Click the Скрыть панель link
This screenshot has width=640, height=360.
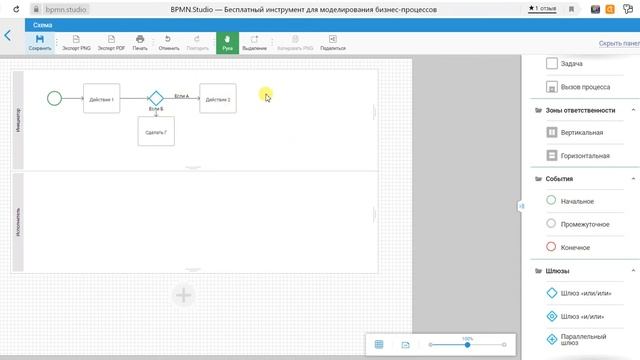(619, 43)
